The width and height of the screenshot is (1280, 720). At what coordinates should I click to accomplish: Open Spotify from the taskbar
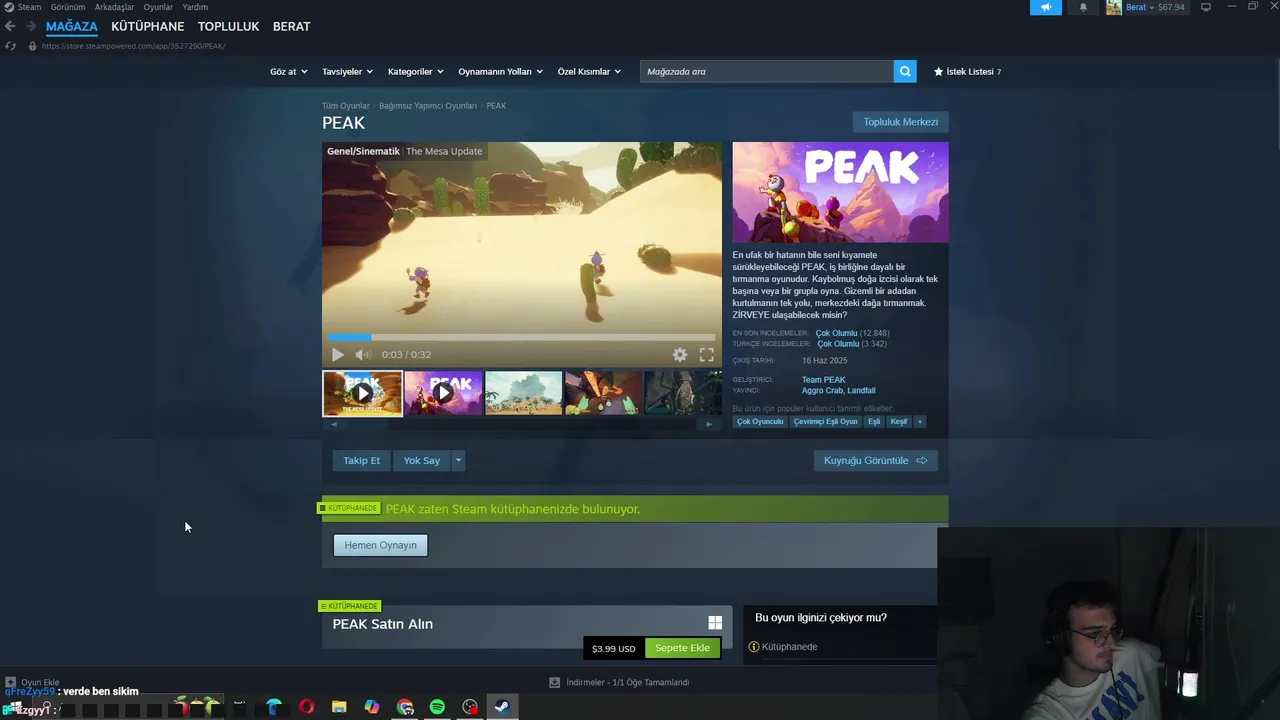click(437, 707)
